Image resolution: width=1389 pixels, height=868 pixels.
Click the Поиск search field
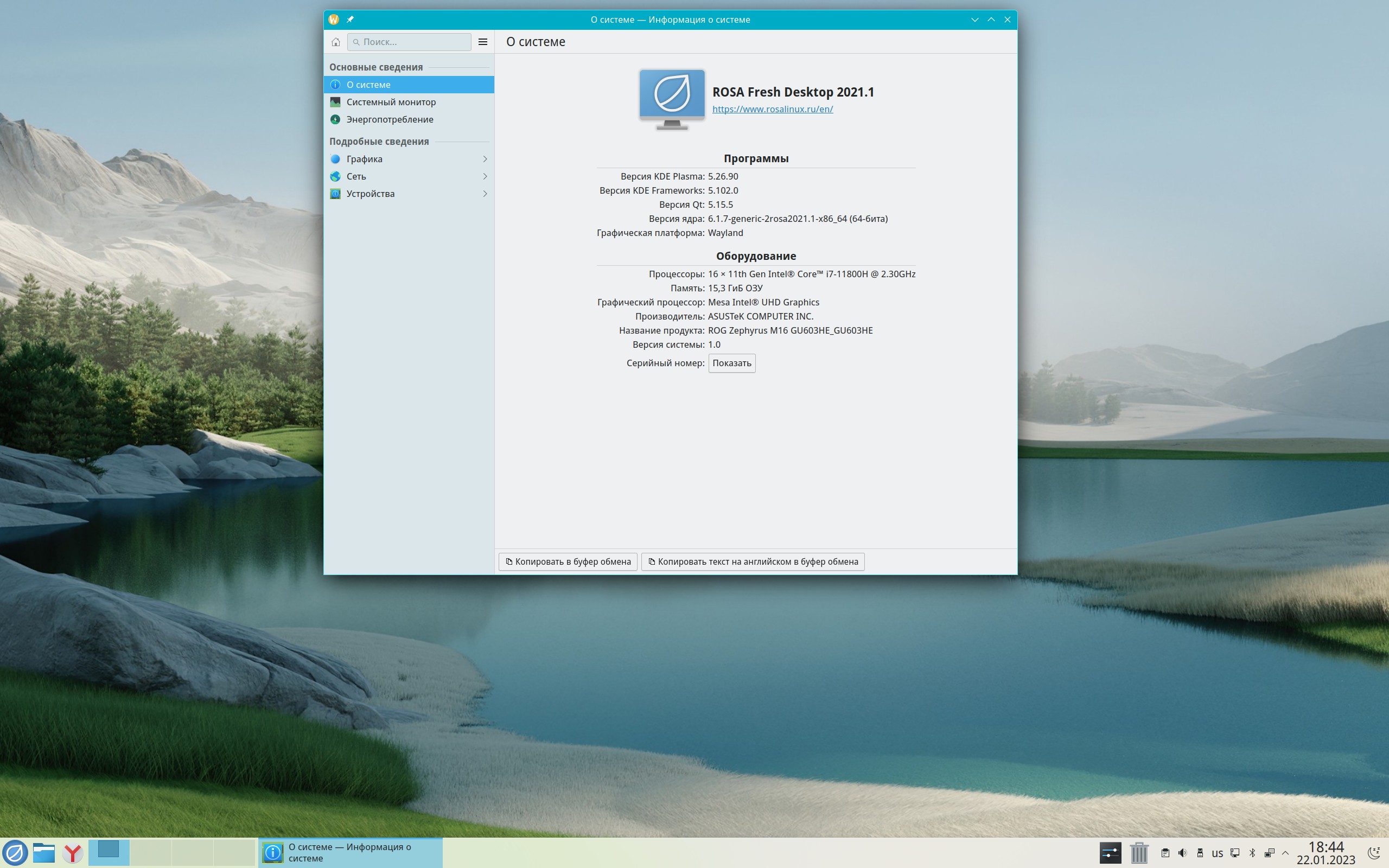[x=413, y=42]
